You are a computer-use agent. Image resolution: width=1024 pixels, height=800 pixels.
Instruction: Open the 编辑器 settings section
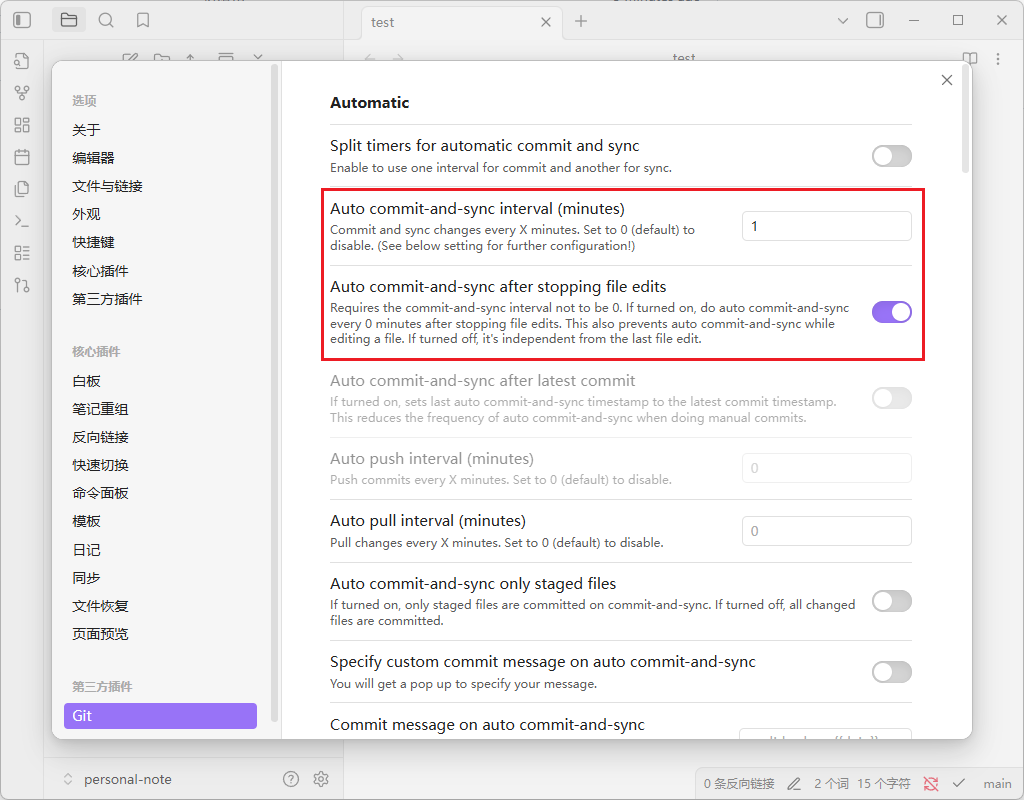(x=93, y=158)
